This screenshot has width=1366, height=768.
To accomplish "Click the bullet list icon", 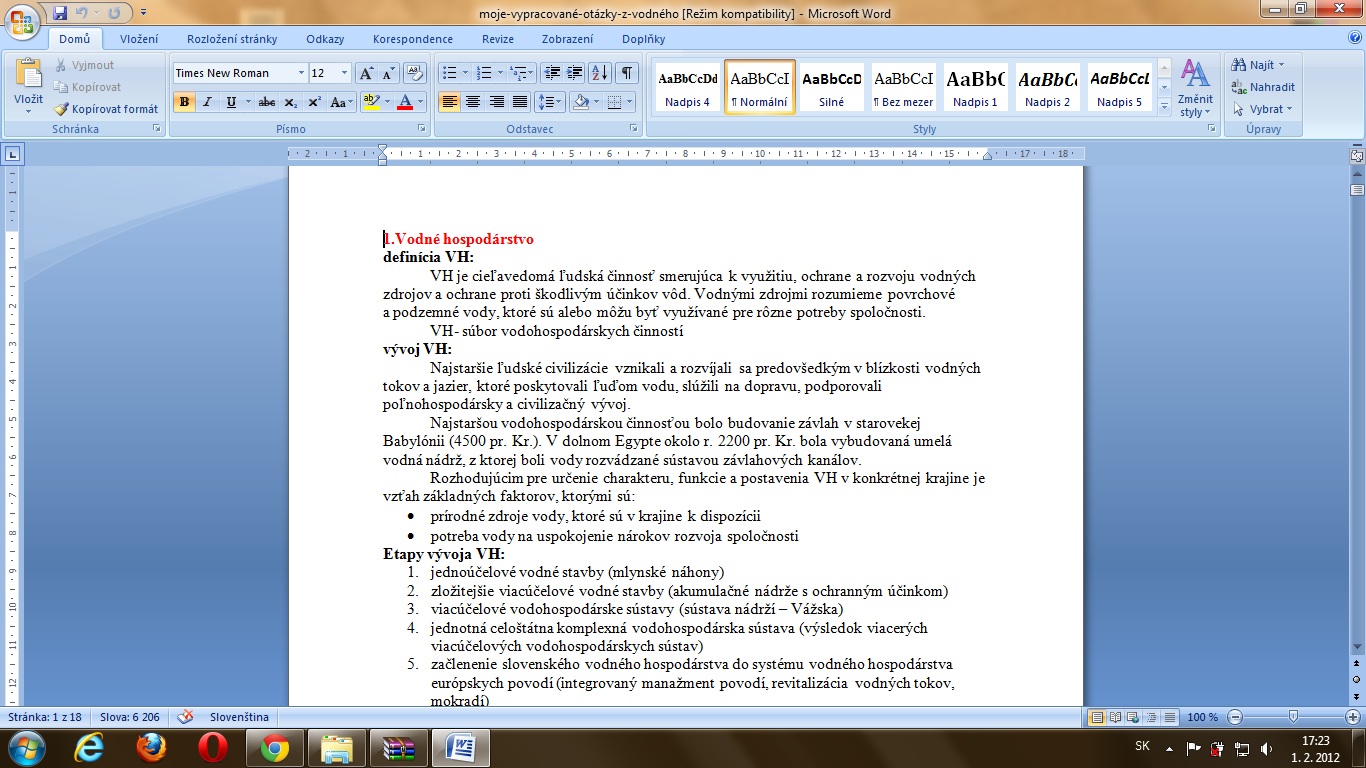I will tap(449, 73).
